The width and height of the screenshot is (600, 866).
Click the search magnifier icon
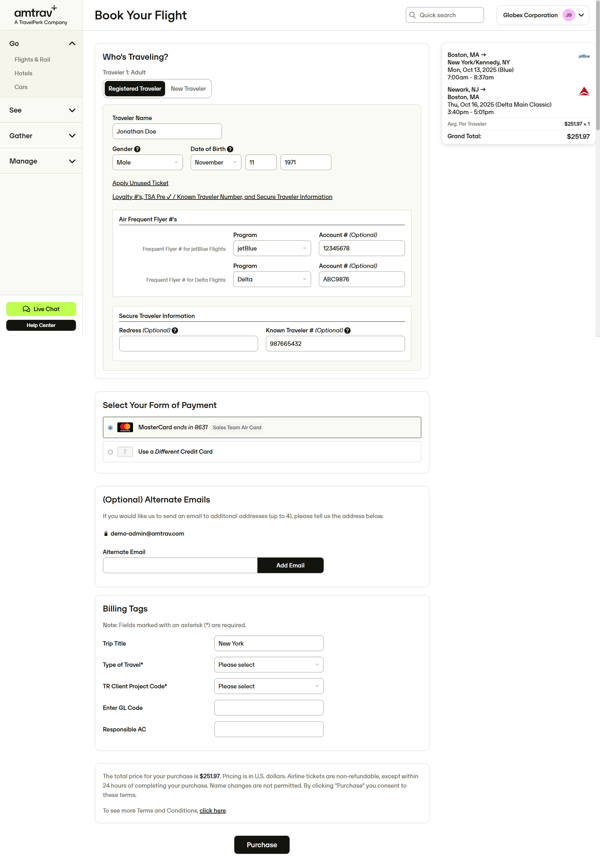coord(412,15)
